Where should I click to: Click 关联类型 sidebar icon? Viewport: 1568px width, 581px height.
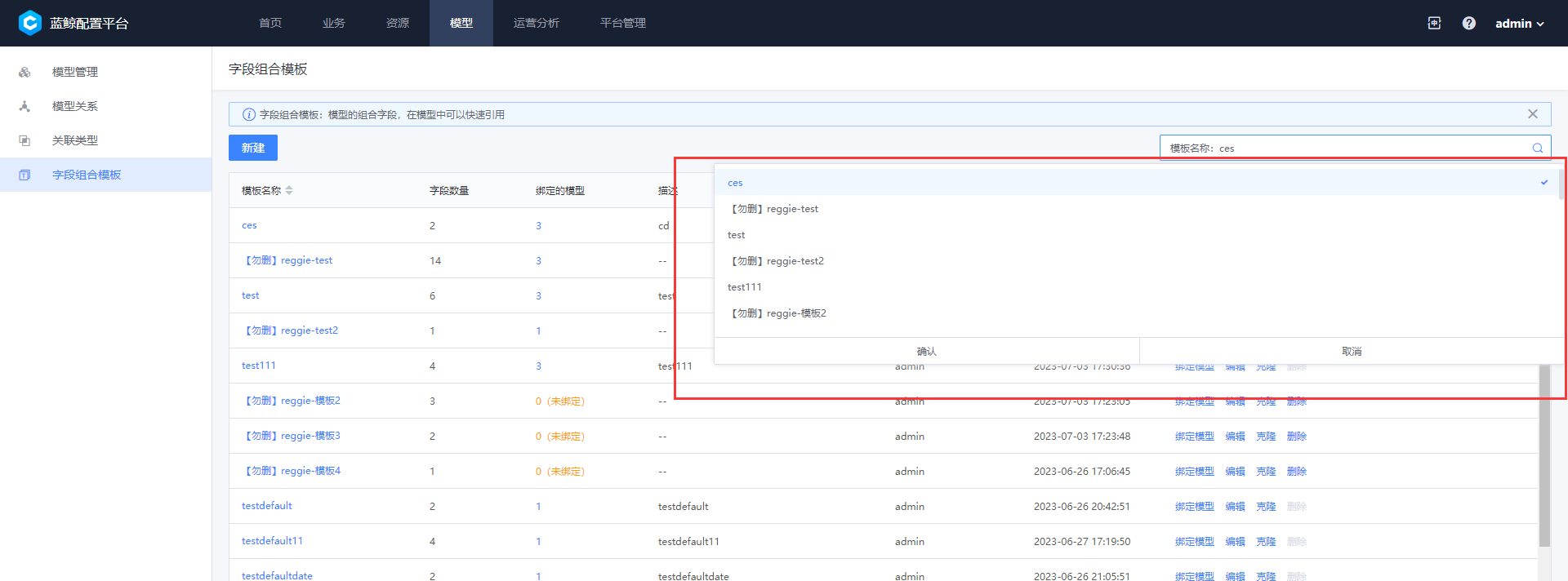[x=24, y=140]
